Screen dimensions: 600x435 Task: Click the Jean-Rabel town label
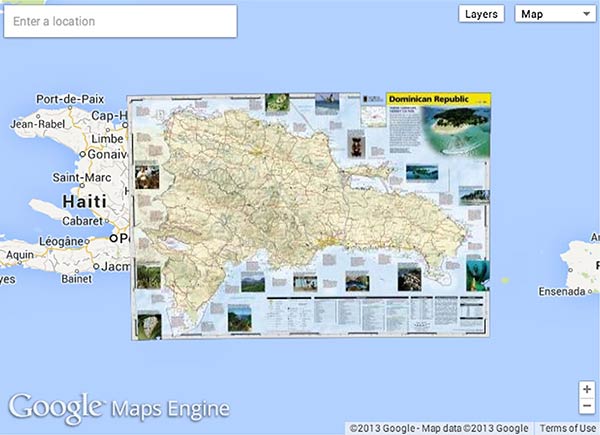(38, 124)
